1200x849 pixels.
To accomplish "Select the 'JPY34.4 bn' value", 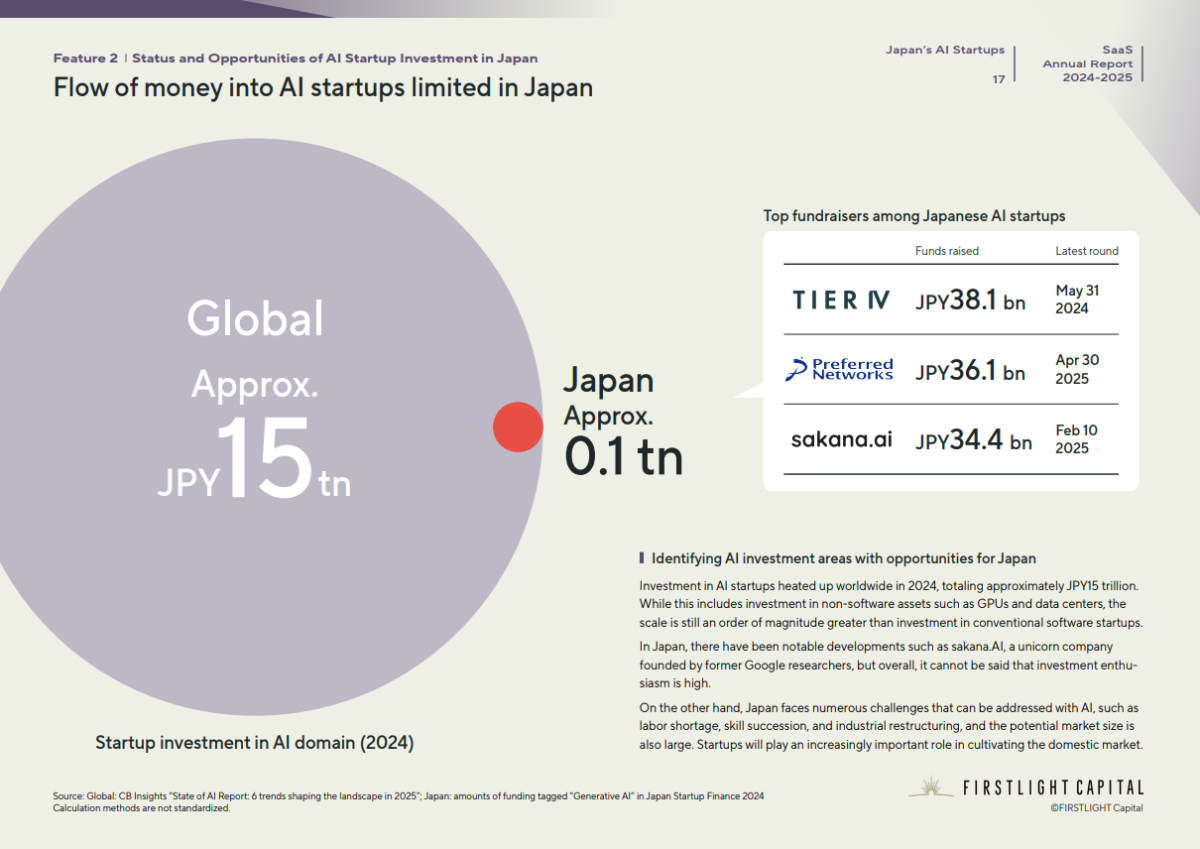I will tap(973, 439).
